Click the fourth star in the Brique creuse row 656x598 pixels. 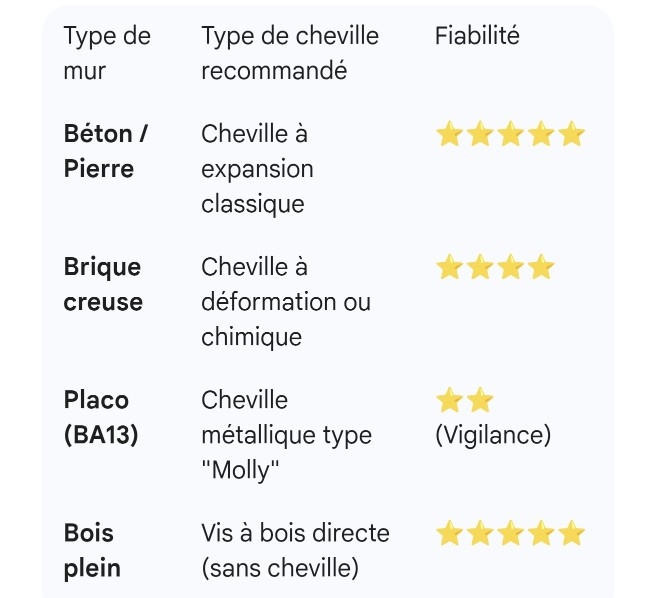541,267
